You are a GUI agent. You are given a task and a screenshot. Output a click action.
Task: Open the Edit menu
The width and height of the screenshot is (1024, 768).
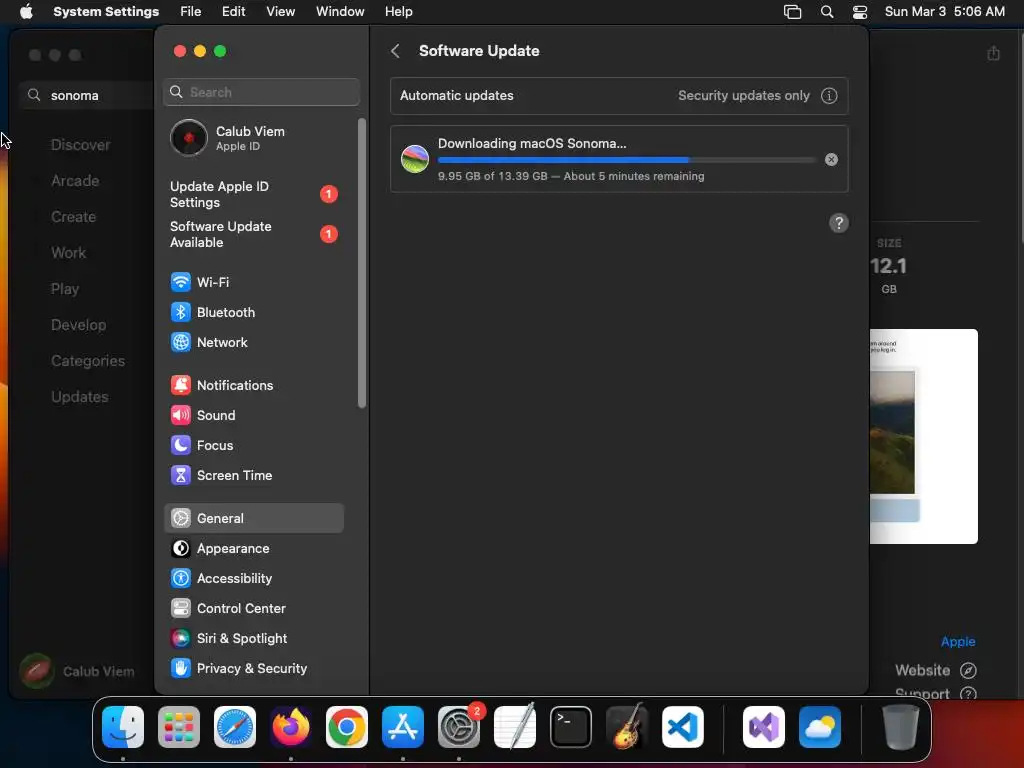click(233, 12)
